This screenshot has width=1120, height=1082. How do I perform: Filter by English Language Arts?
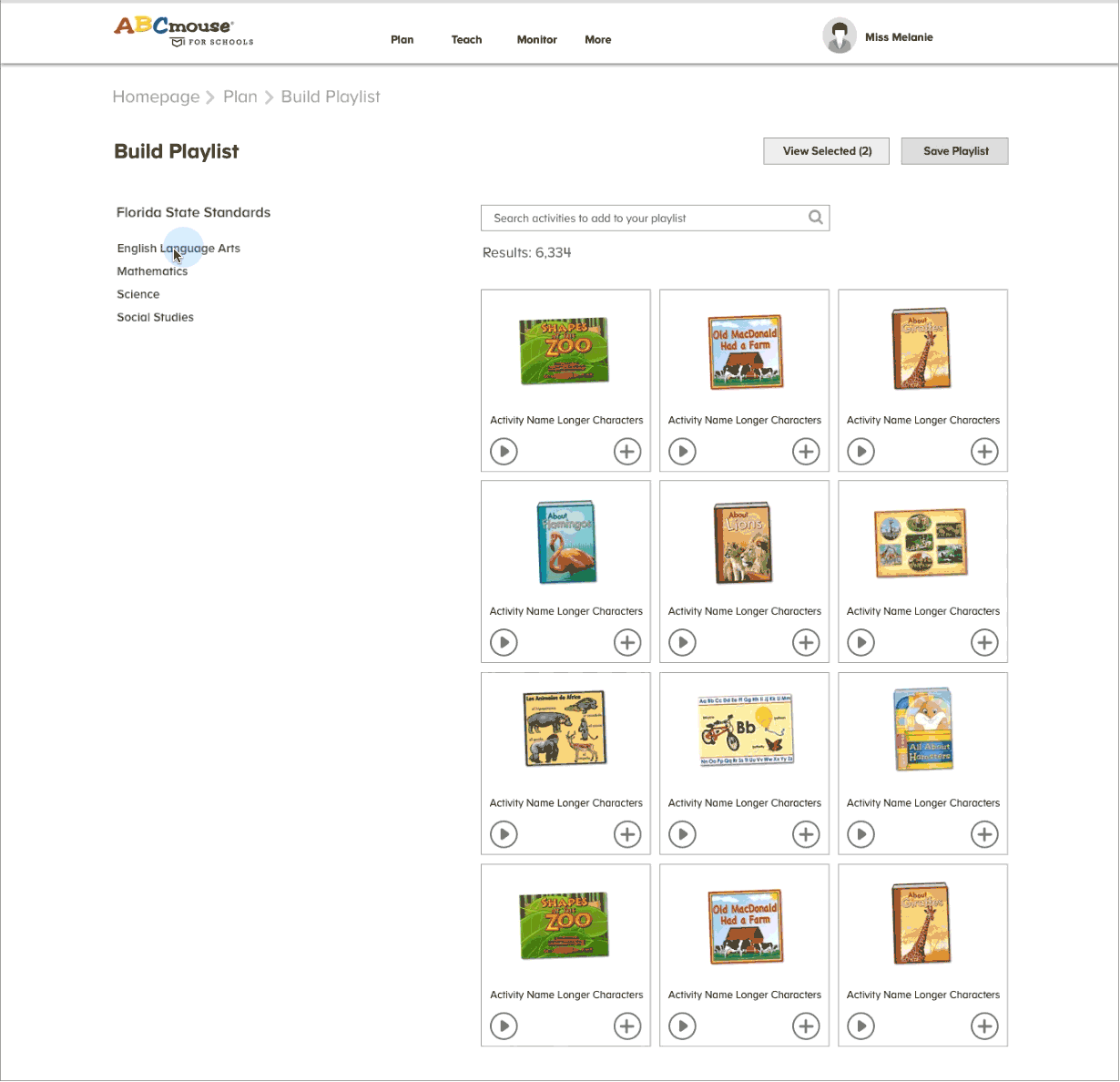(178, 249)
